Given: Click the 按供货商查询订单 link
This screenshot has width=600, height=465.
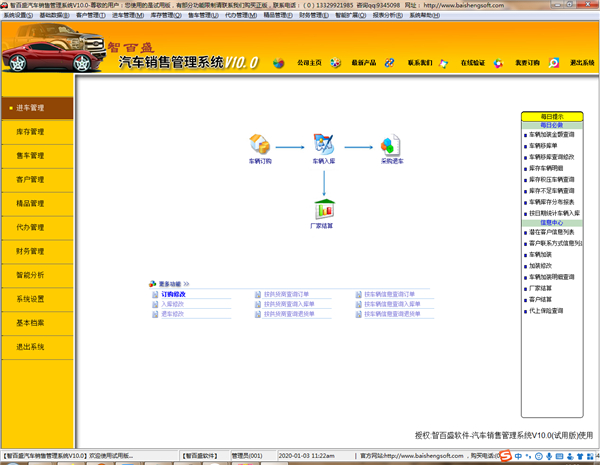Looking at the screenshot, I should tap(286, 294).
